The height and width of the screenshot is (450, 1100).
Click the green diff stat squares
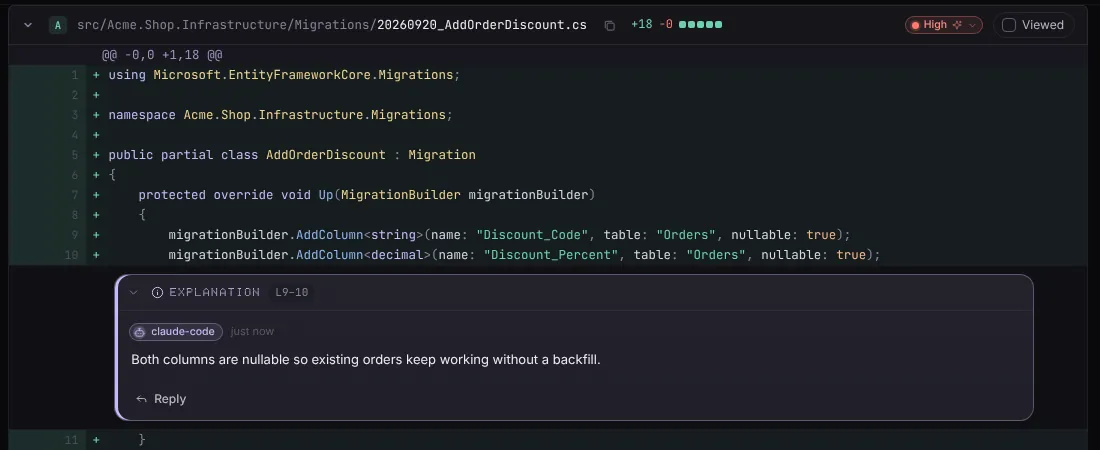coord(700,25)
